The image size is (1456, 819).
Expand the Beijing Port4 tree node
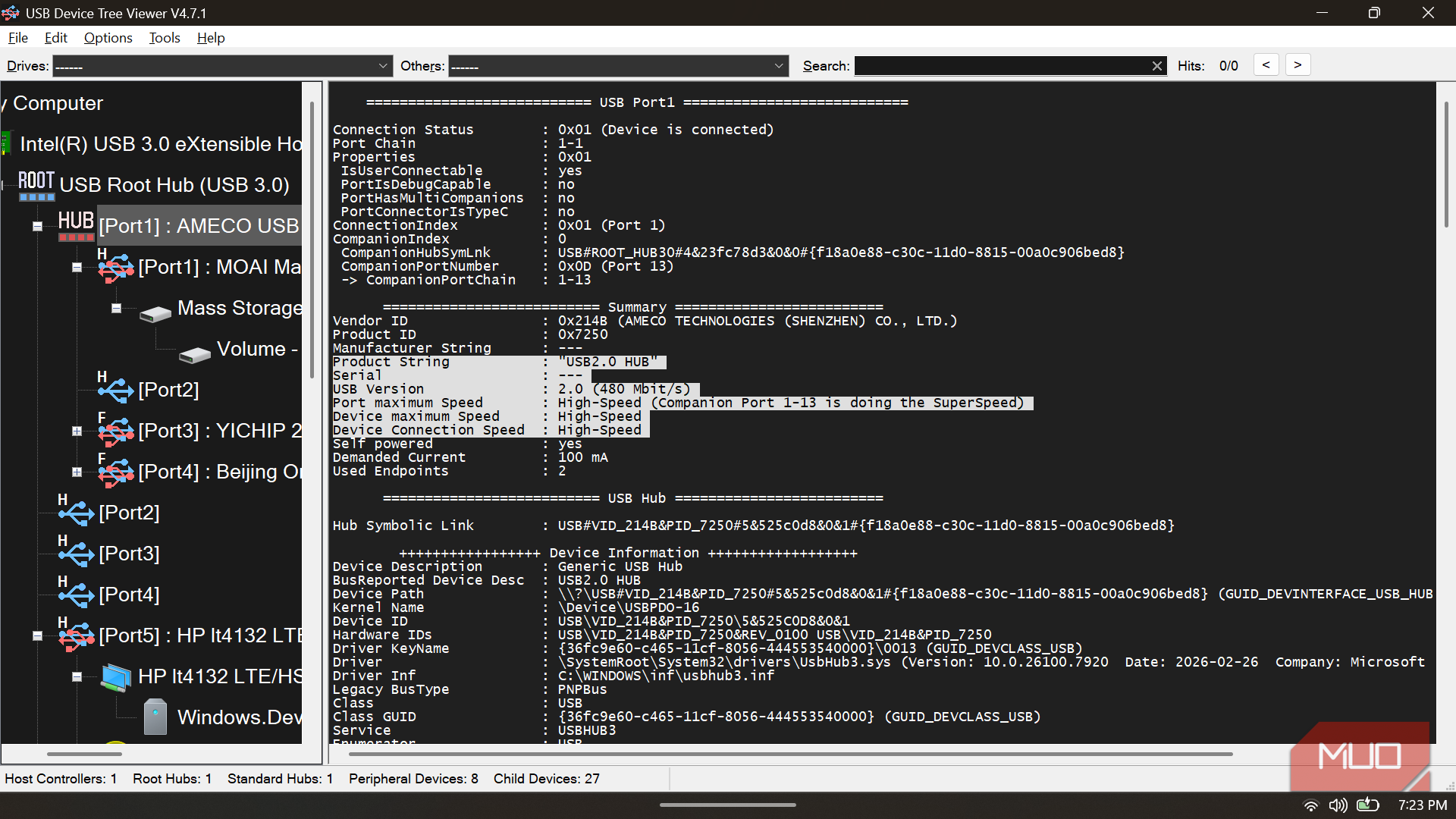point(77,472)
